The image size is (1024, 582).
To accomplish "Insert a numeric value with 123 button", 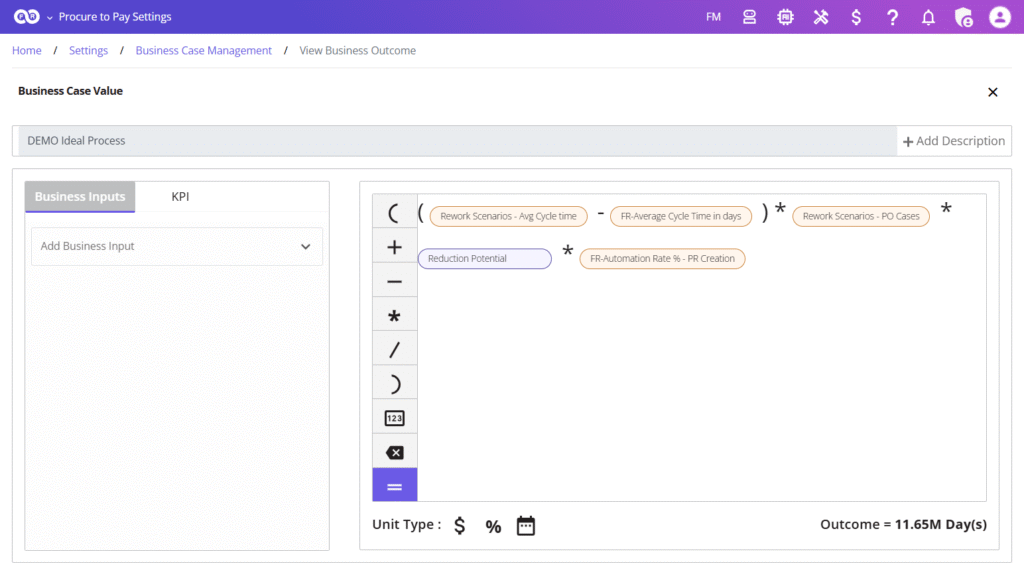I will 394,418.
